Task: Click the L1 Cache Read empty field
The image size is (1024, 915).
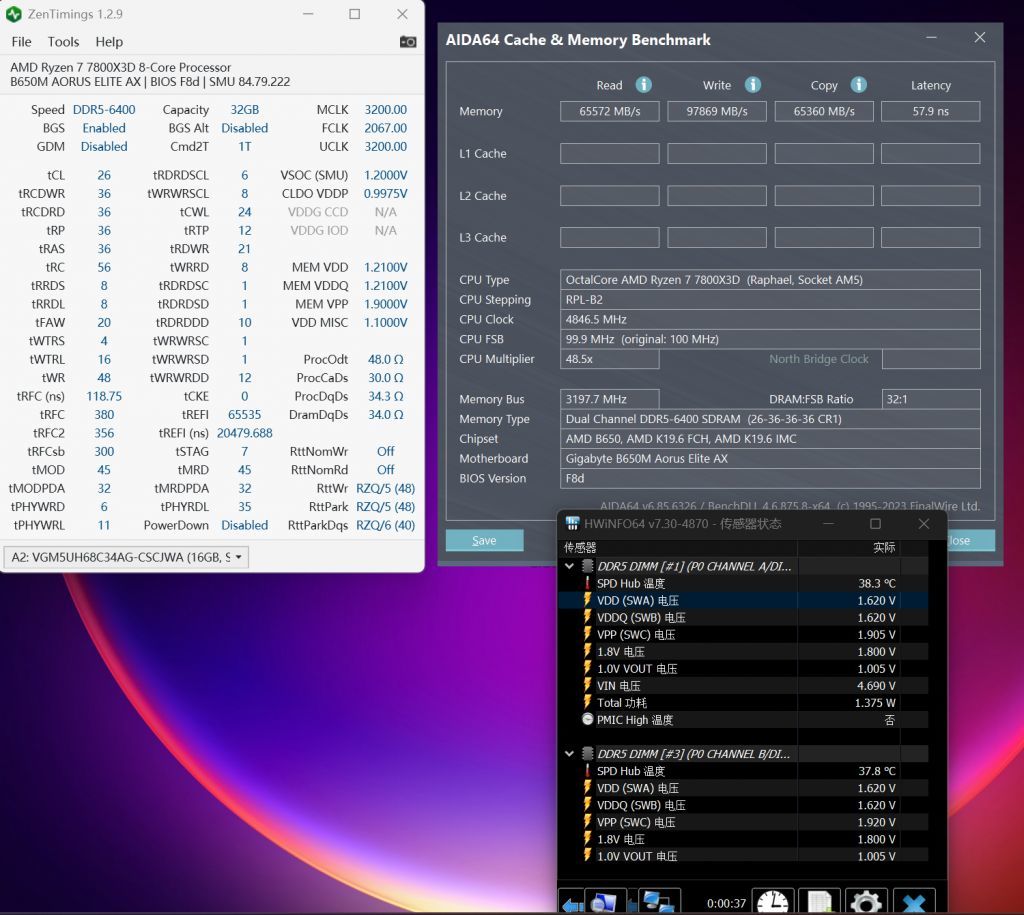Action: point(609,153)
